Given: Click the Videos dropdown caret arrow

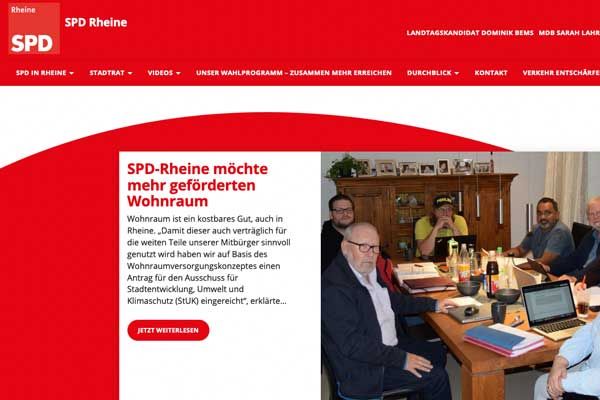Looking at the screenshot, I should click(x=178, y=73).
